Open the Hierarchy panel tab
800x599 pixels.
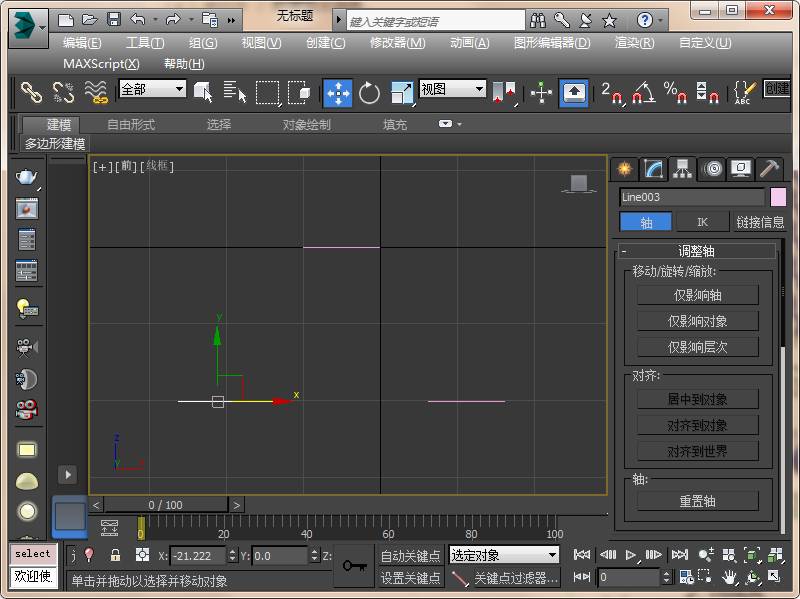(x=682, y=169)
